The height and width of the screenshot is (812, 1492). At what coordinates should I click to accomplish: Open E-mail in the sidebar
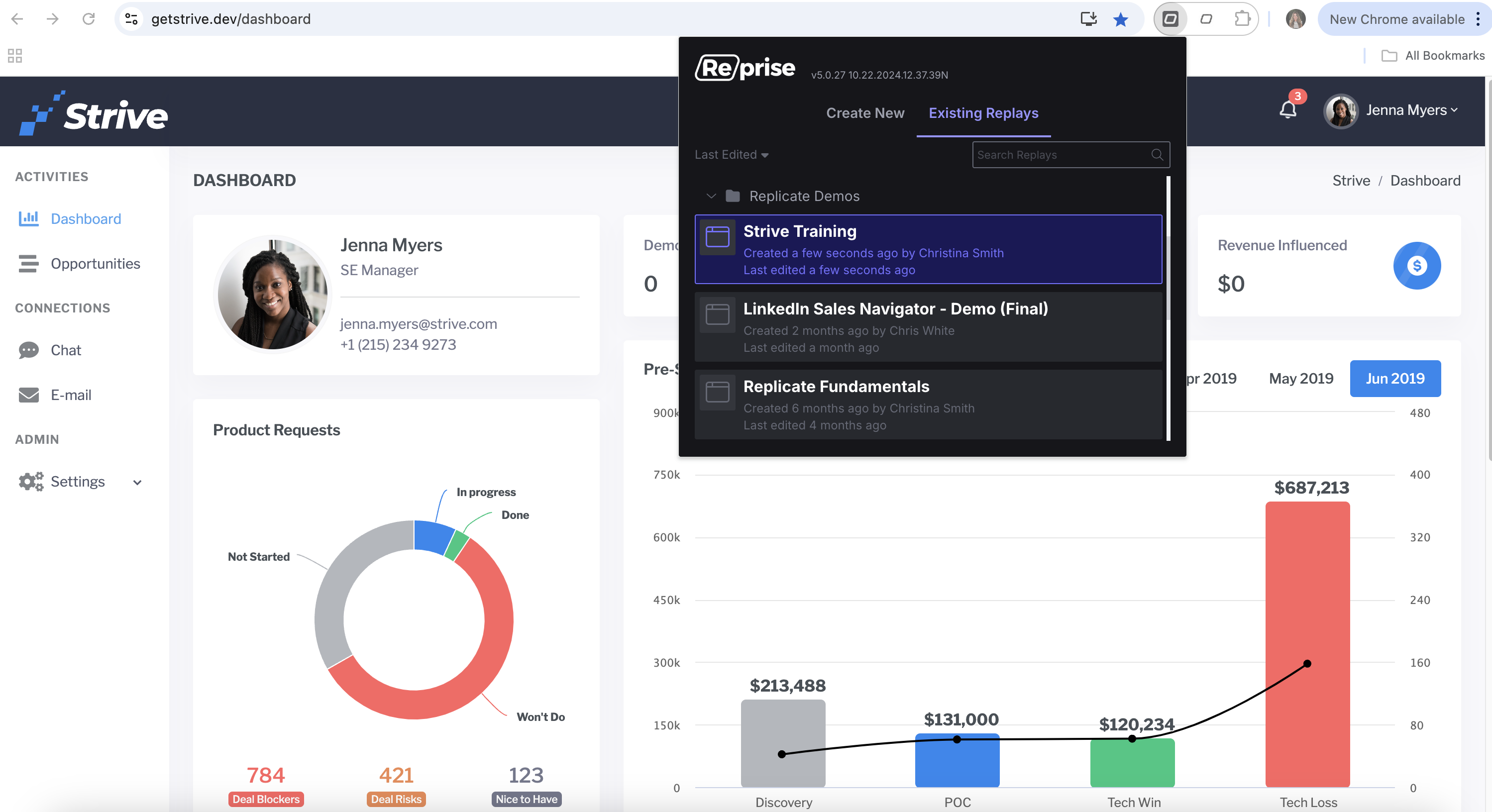[71, 395]
